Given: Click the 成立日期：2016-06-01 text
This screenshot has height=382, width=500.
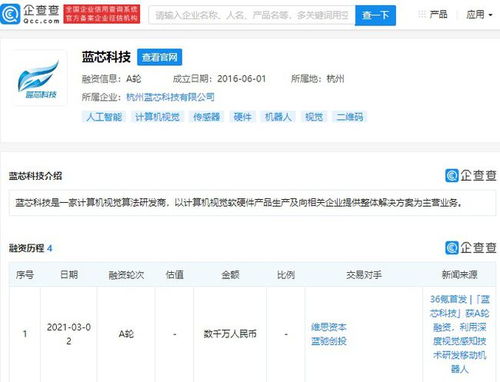Looking at the screenshot, I should point(219,79).
